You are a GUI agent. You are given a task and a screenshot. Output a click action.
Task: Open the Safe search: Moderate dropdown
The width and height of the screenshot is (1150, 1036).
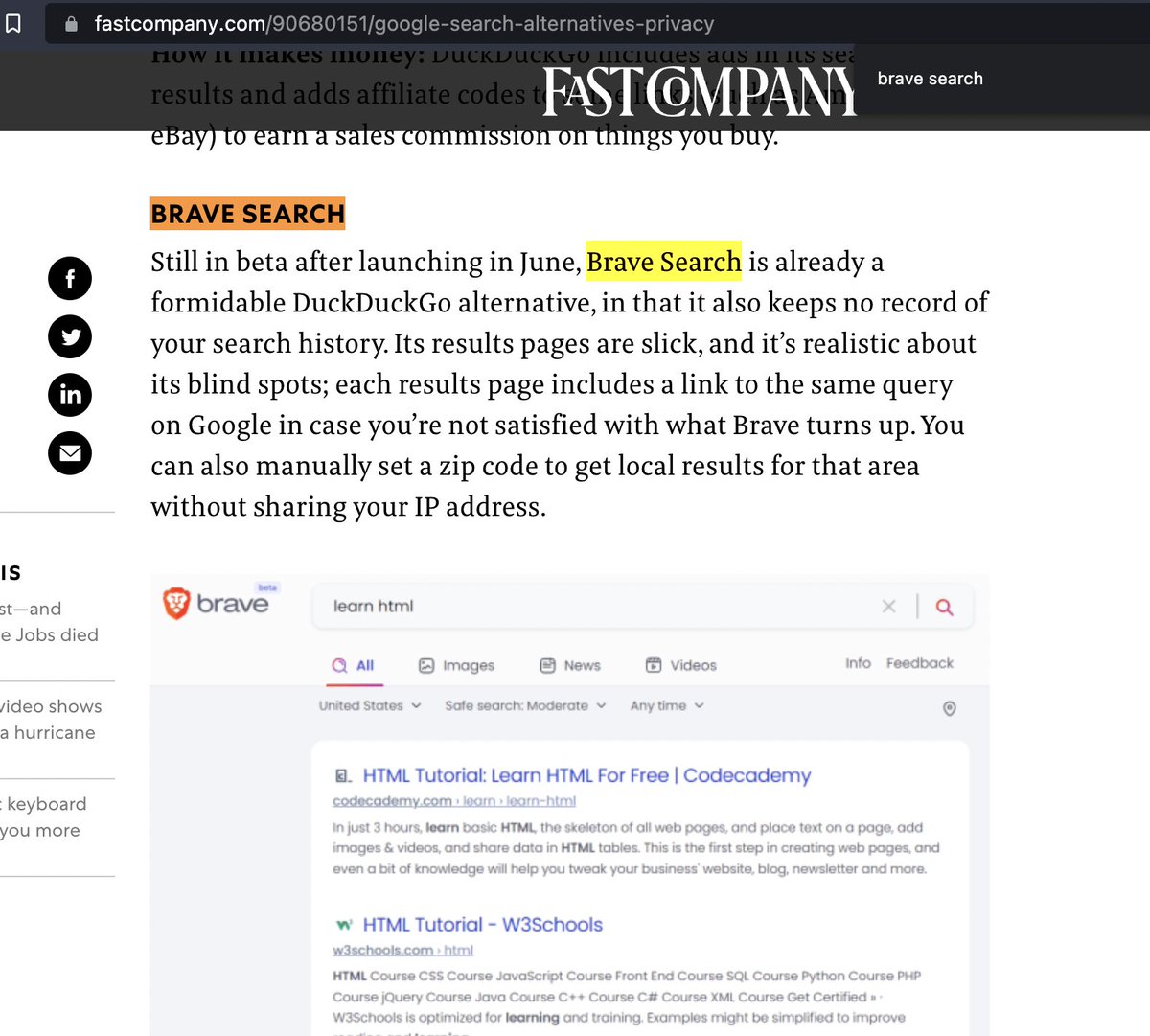525,705
